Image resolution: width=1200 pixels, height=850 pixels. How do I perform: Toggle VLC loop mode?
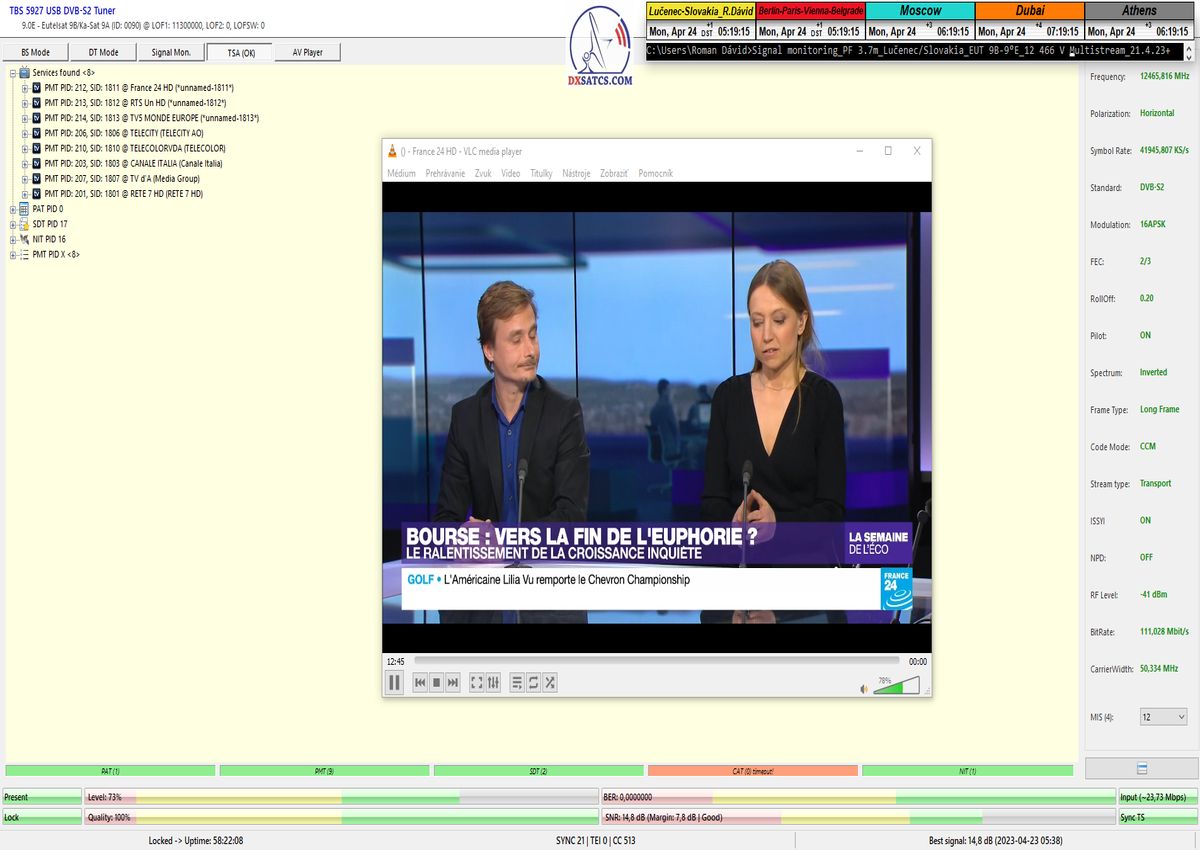[x=533, y=683]
